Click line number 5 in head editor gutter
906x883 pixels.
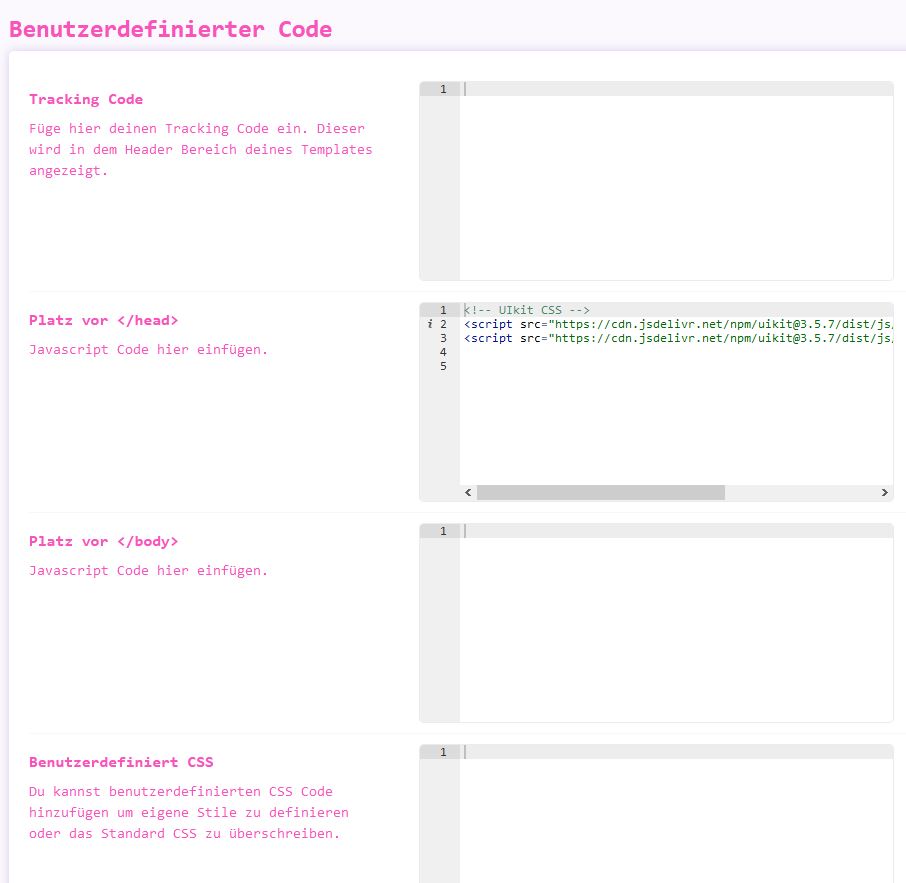point(443,366)
